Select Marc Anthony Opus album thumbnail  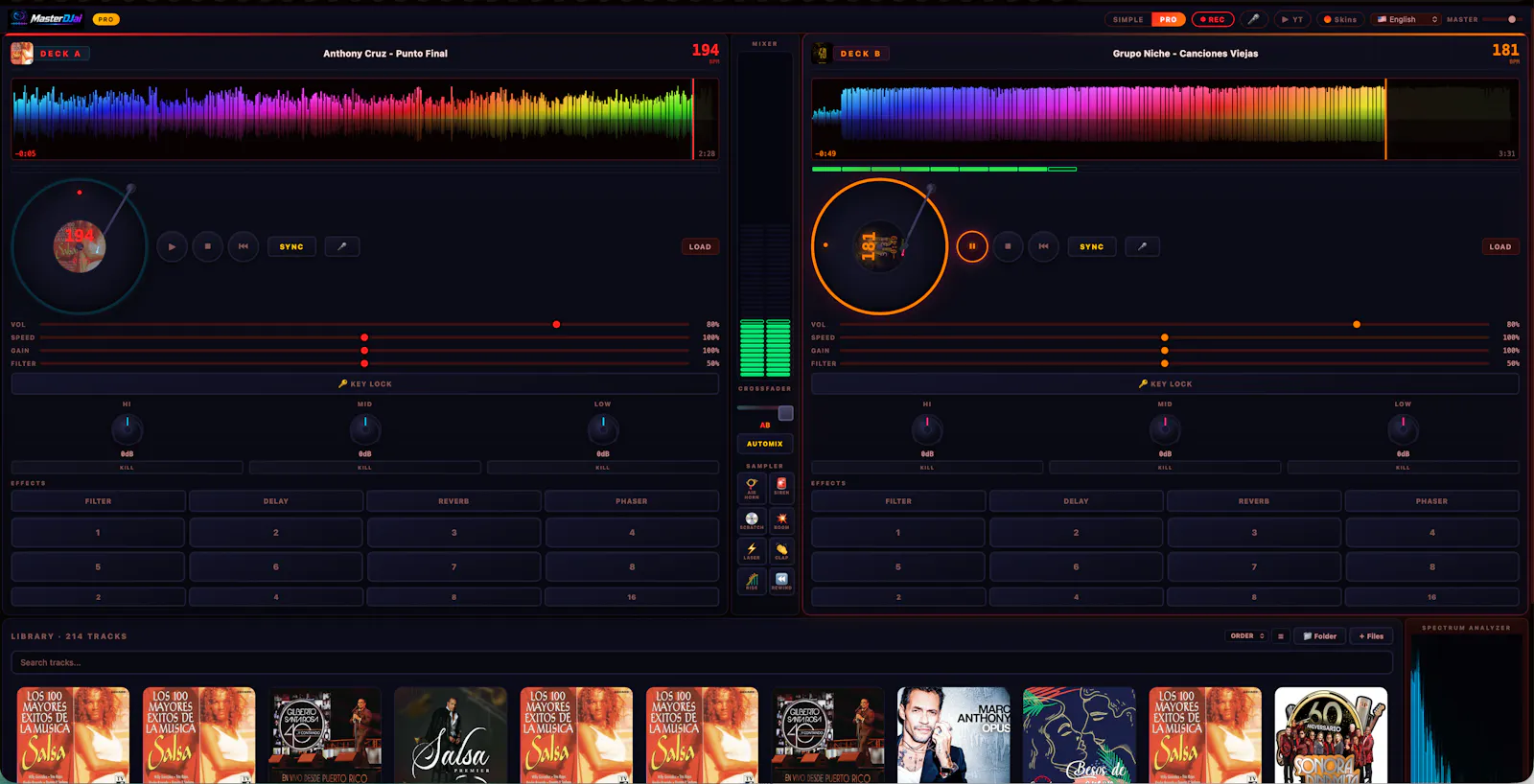pos(953,735)
